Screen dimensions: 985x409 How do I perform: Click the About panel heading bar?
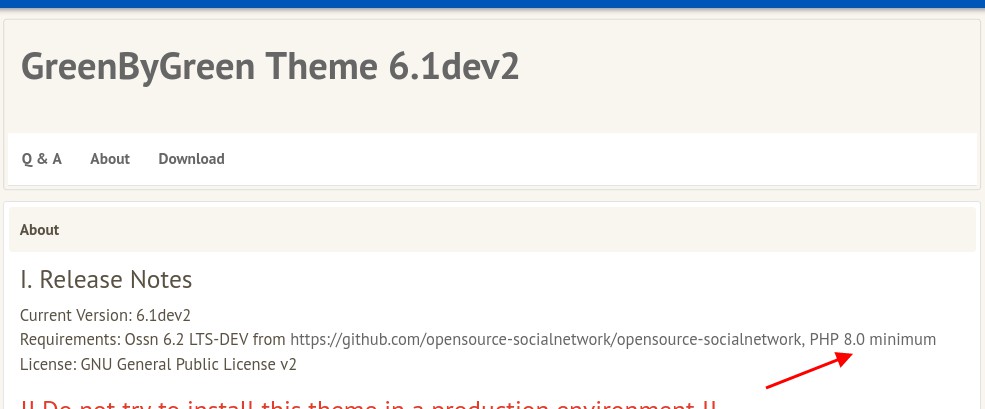(491, 230)
